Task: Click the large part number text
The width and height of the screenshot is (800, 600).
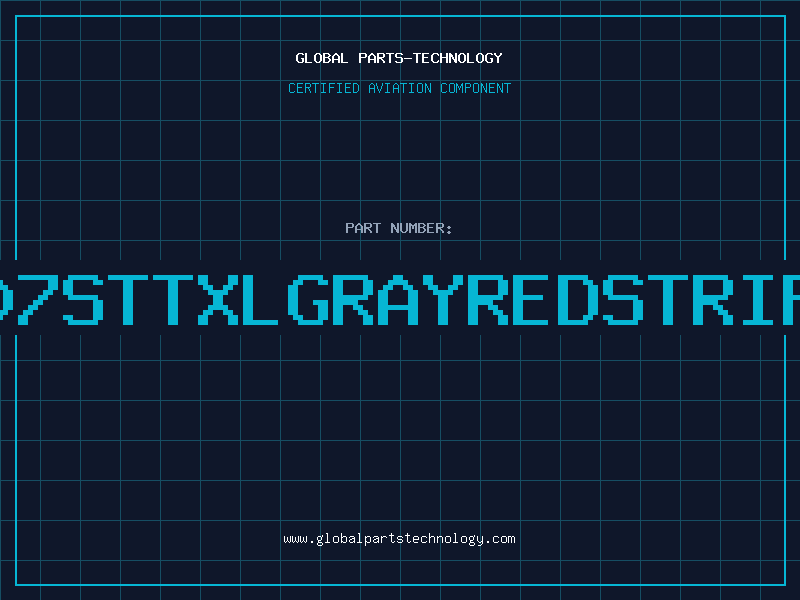Action: 400,299
